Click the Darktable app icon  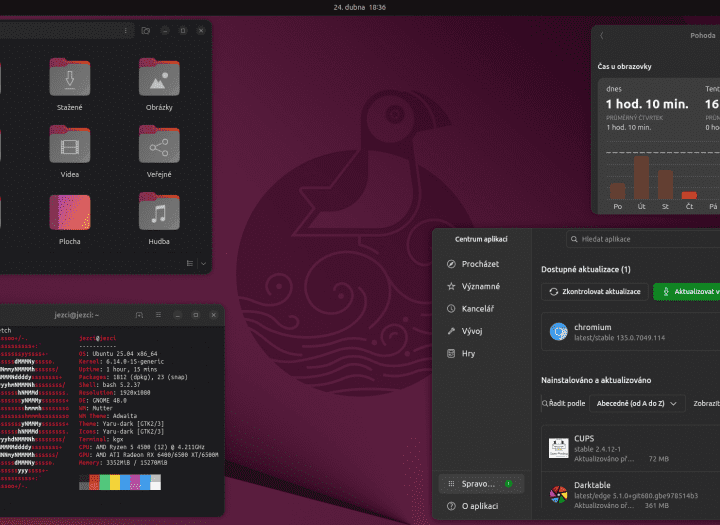coord(558,493)
